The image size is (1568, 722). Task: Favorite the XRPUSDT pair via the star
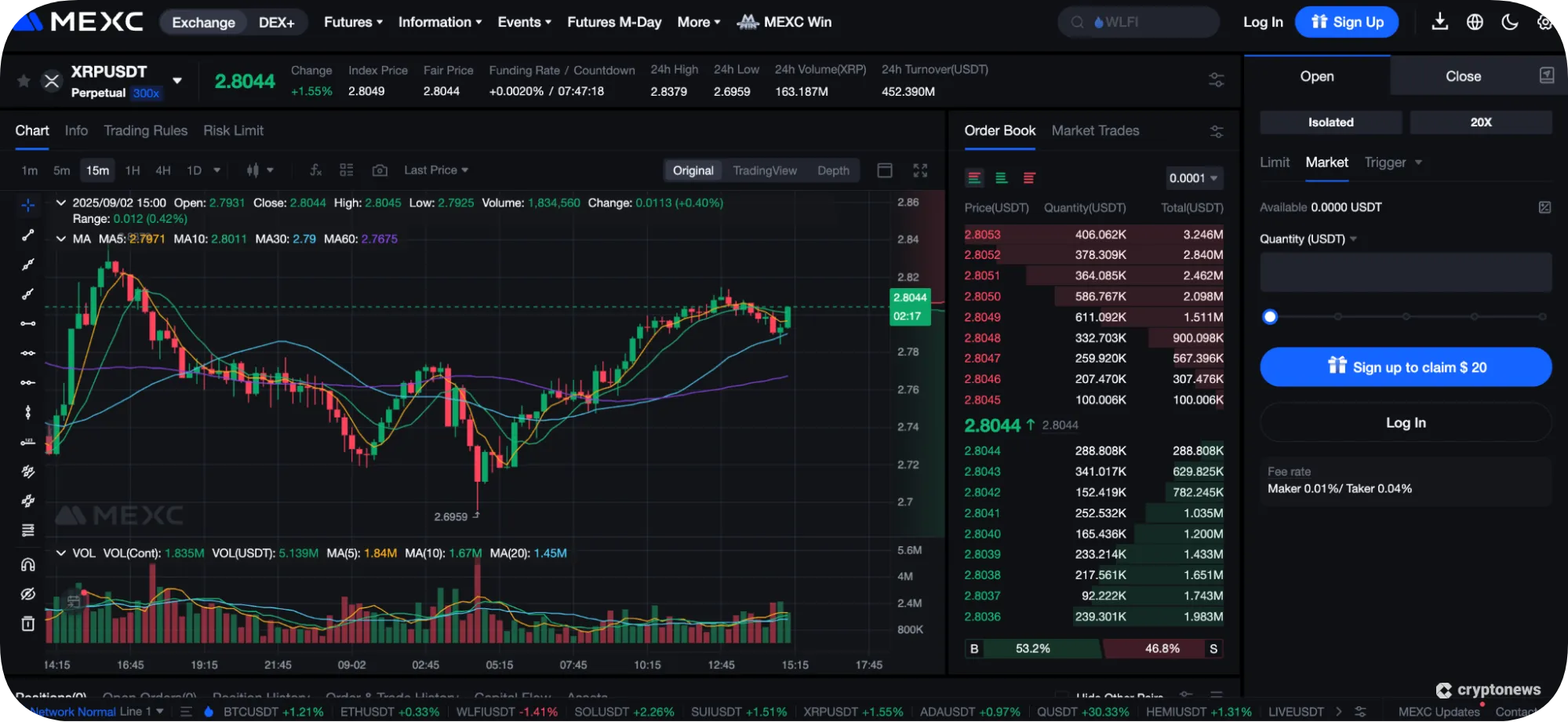(x=22, y=80)
